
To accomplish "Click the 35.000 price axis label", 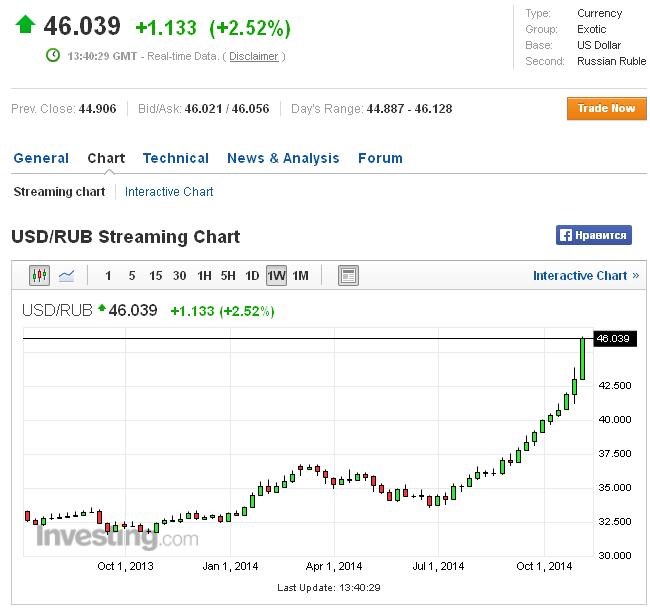I will click(x=615, y=487).
